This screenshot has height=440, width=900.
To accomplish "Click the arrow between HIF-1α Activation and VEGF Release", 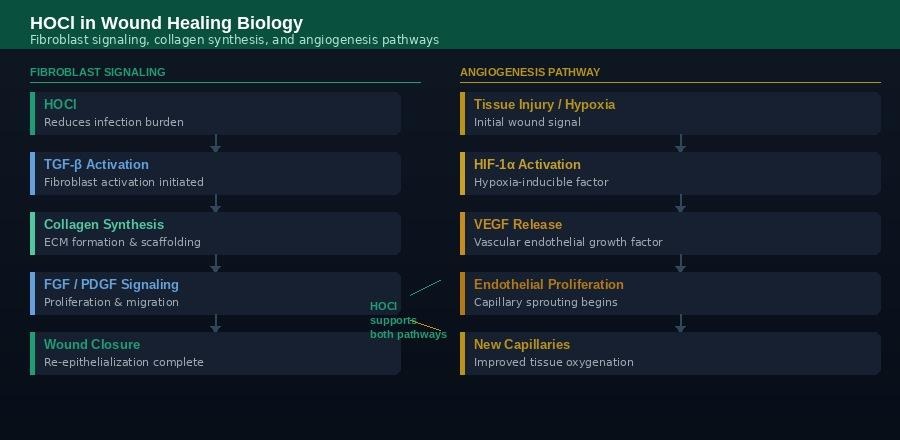I will pyautogui.click(x=680, y=204).
